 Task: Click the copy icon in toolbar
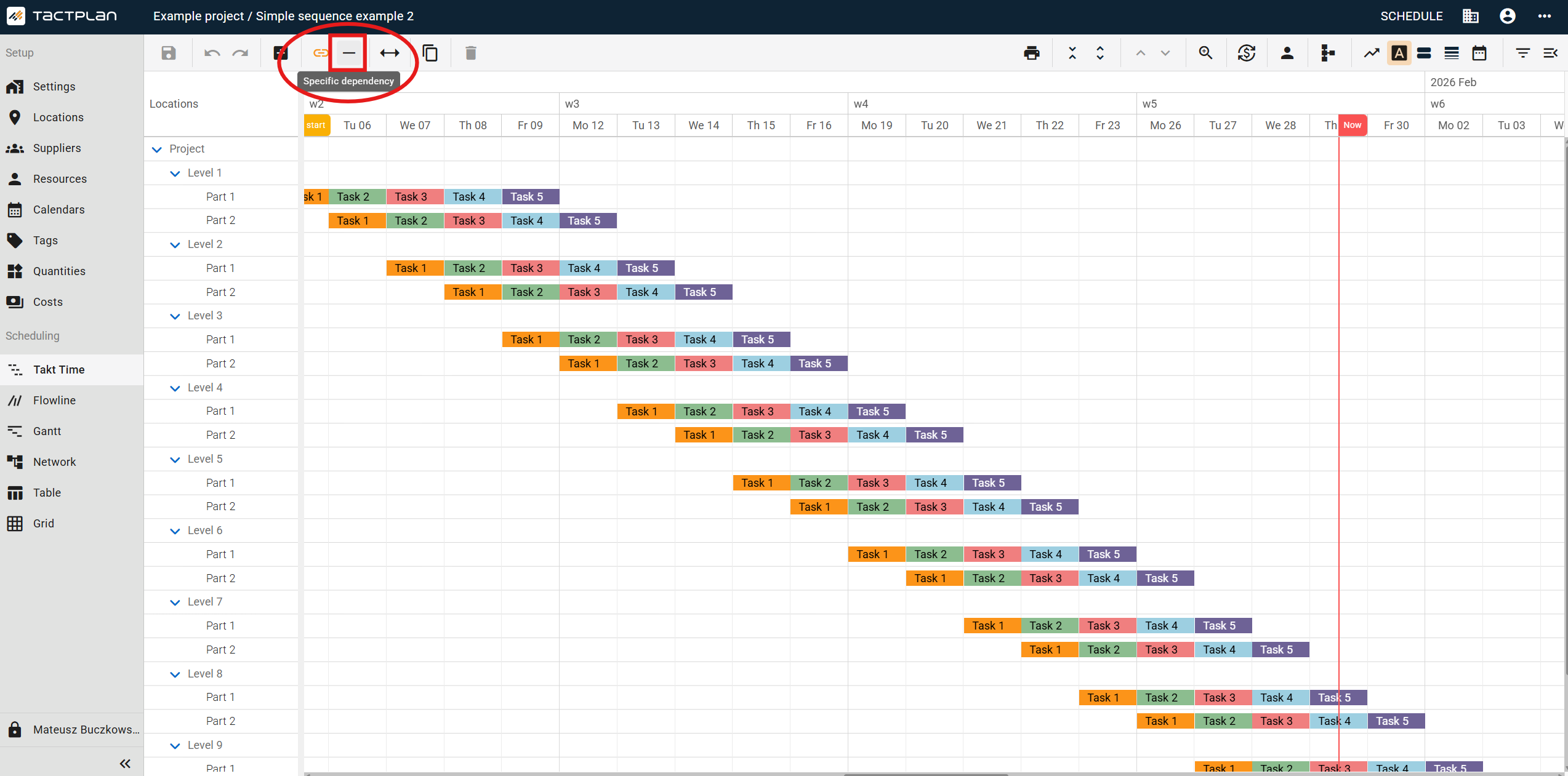pos(430,53)
